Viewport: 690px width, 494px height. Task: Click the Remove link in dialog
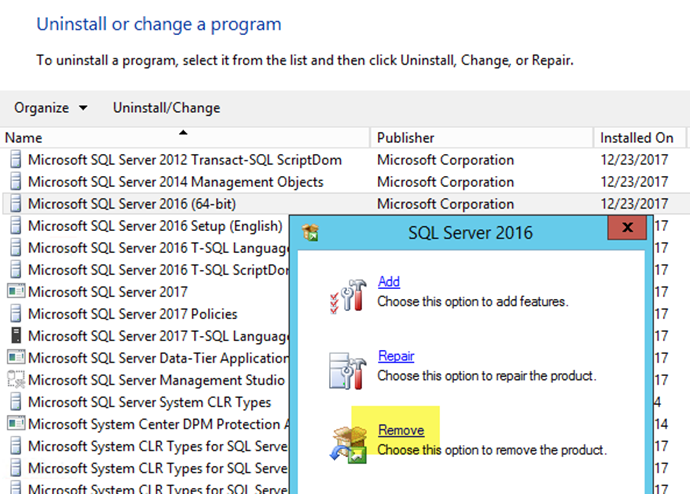coord(401,430)
